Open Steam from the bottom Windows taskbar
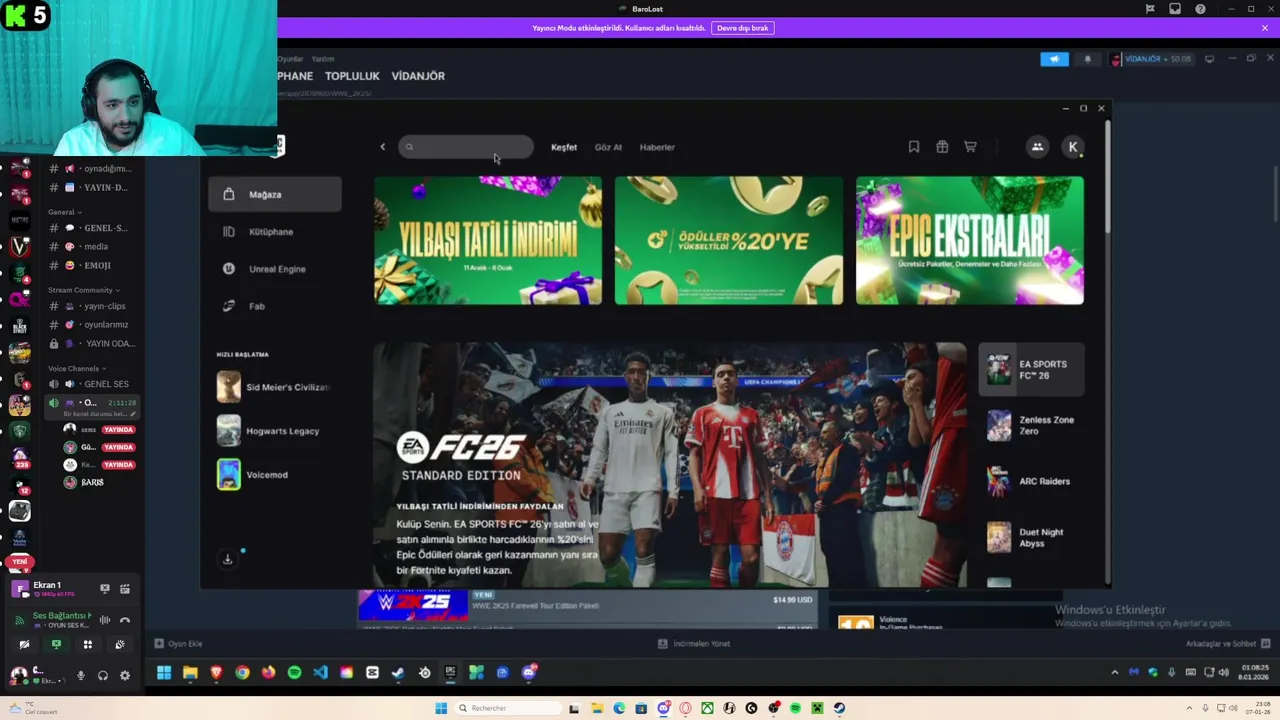1280x720 pixels. [839, 708]
